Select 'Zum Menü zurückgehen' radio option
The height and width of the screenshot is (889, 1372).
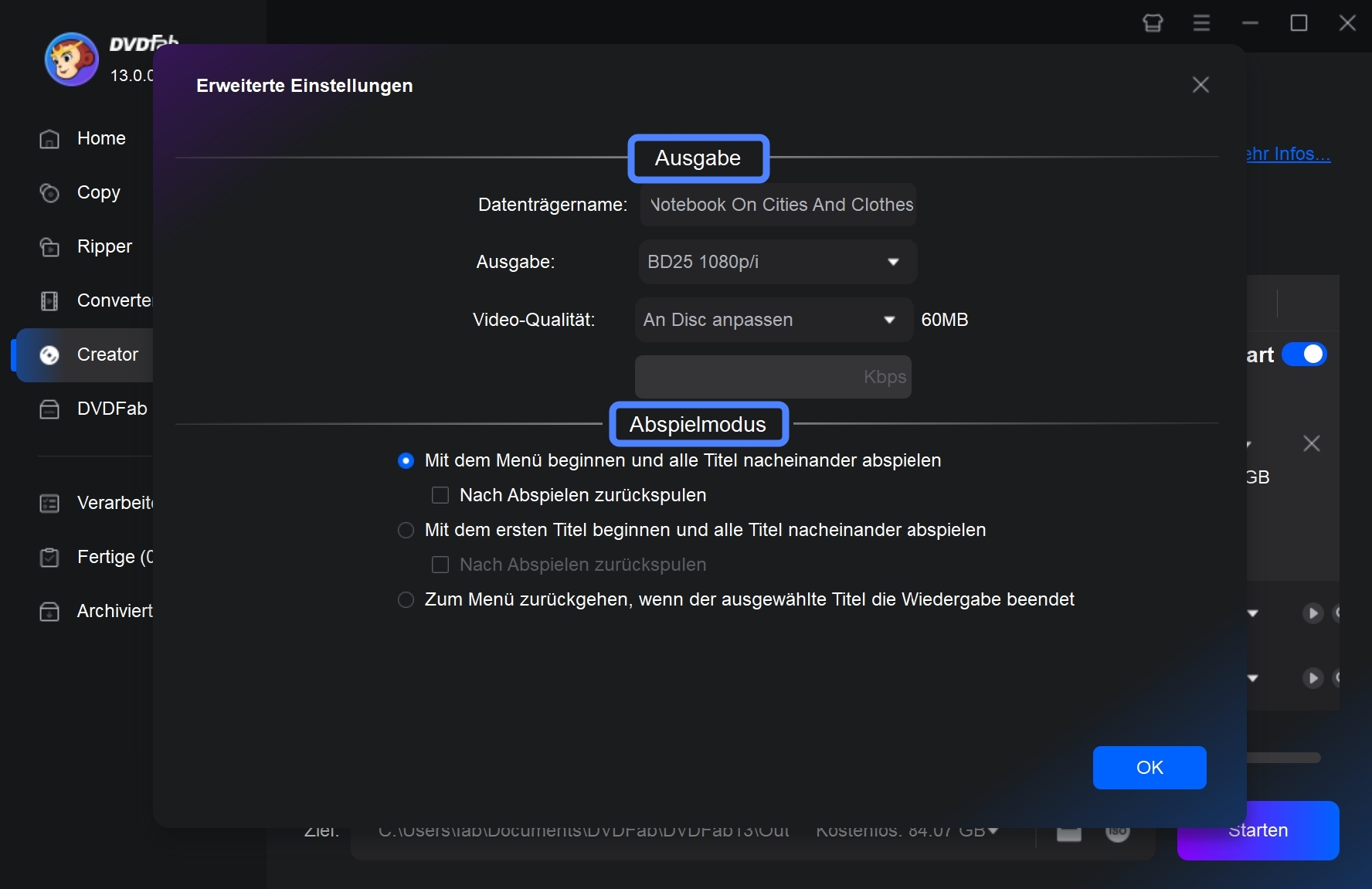[406, 600]
